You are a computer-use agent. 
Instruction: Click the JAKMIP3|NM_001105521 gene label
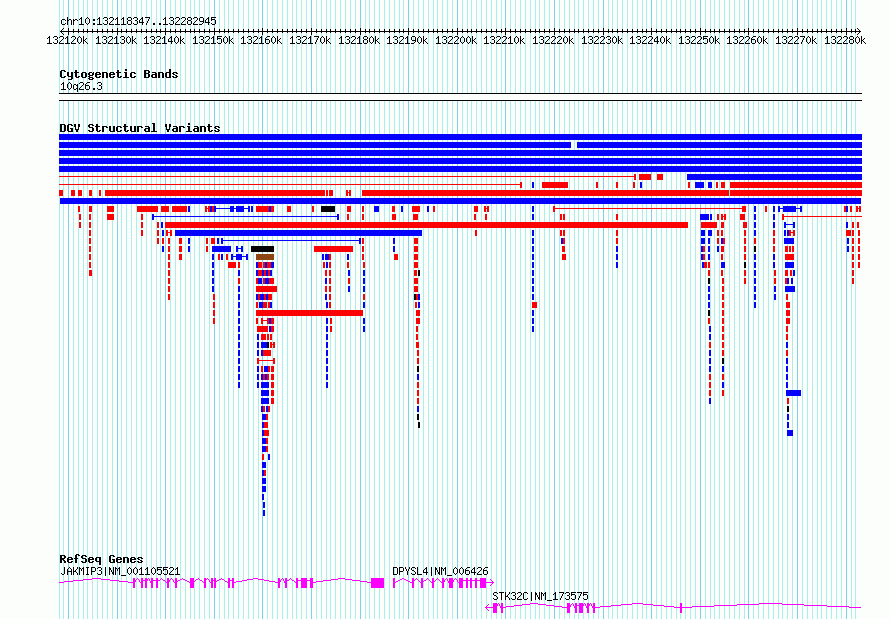pos(120,571)
